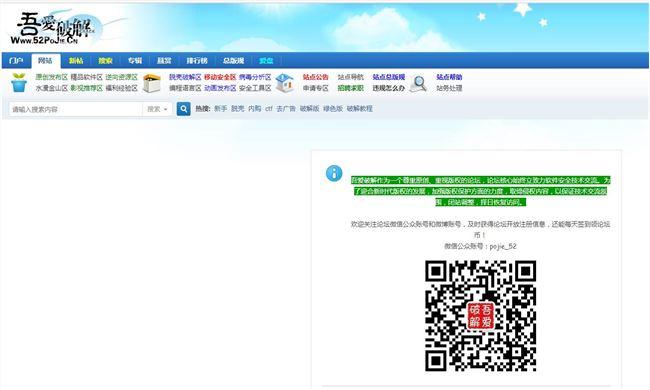This screenshot has height=390, width=650.
Task: Open the 门户 navigation tab
Action: [x=16, y=61]
